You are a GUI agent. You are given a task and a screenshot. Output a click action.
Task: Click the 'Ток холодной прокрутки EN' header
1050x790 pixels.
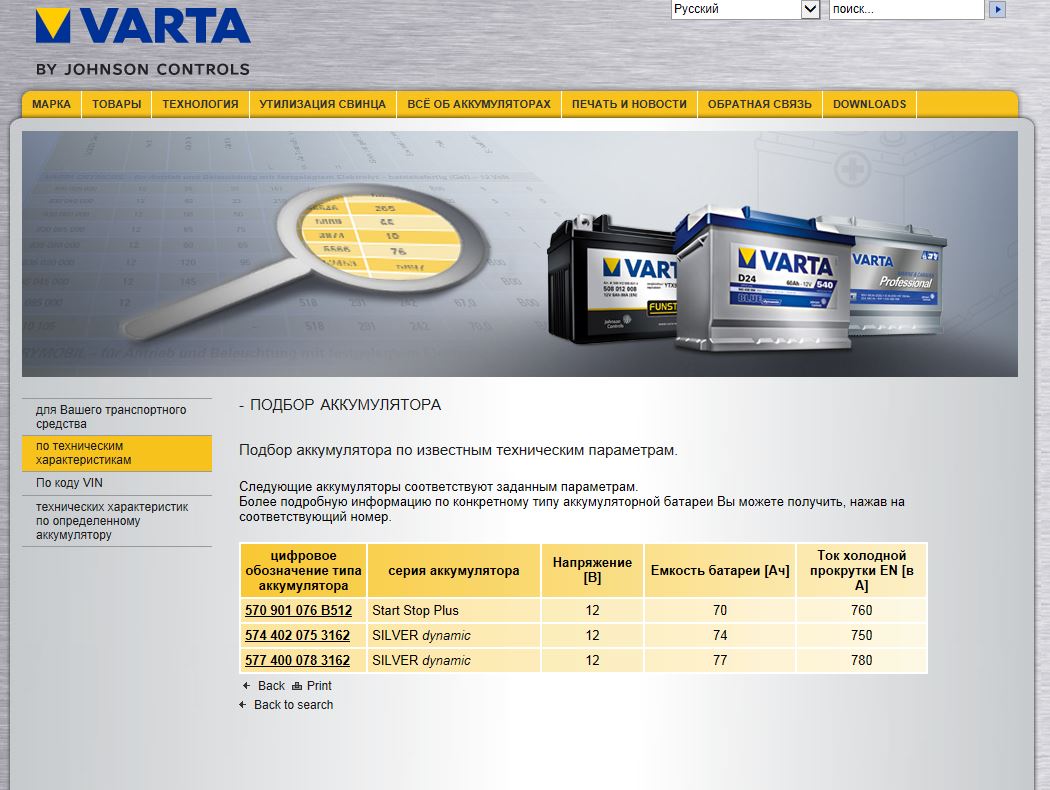tap(862, 570)
